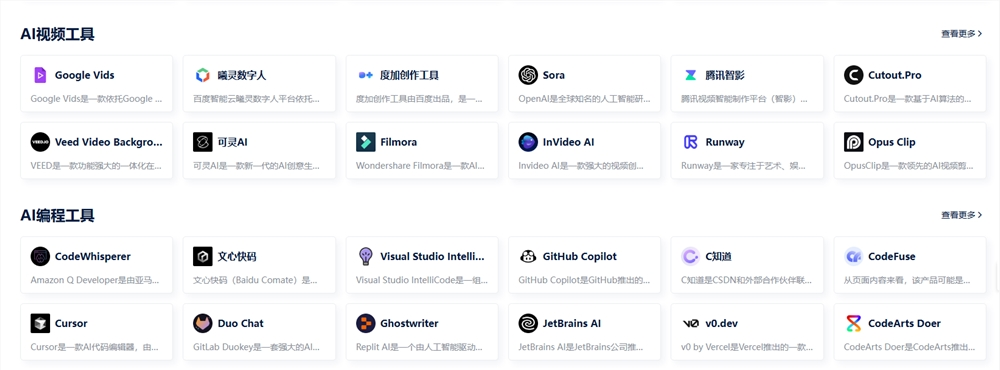This screenshot has height=370, width=1000.
Task: Click the Visual Studio IntelliCode lightbulb icon
Action: pos(365,256)
